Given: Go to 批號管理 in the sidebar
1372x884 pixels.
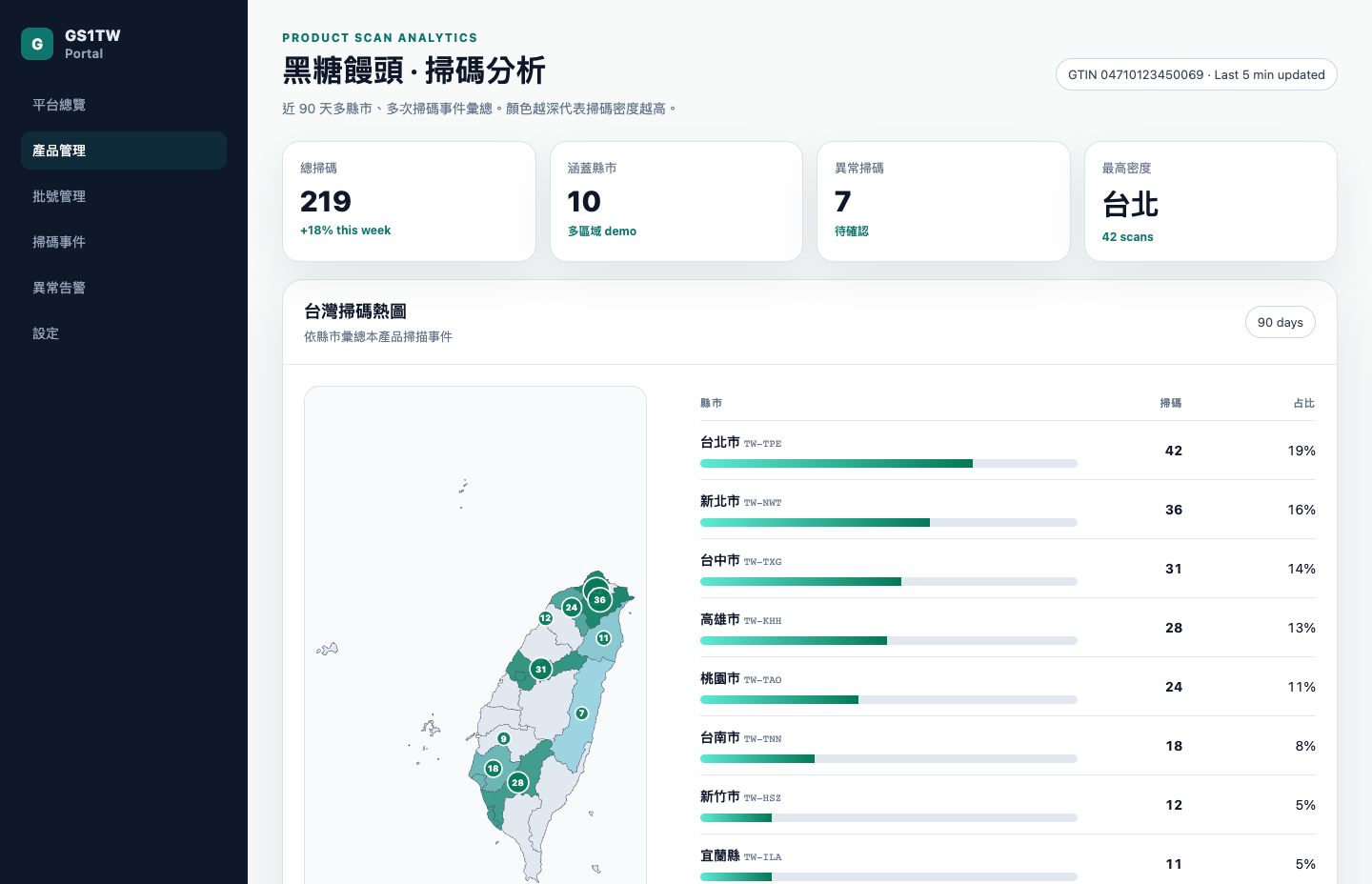Looking at the screenshot, I should [124, 196].
